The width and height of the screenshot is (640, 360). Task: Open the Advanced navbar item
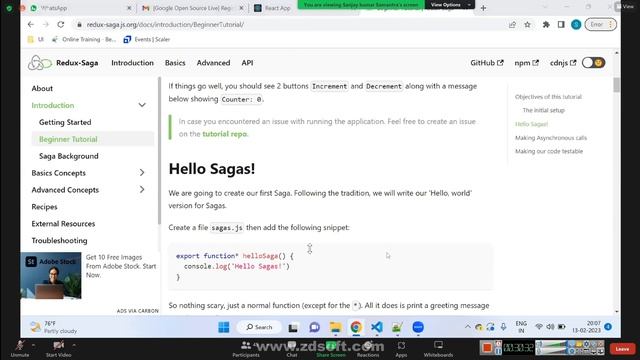point(213,63)
